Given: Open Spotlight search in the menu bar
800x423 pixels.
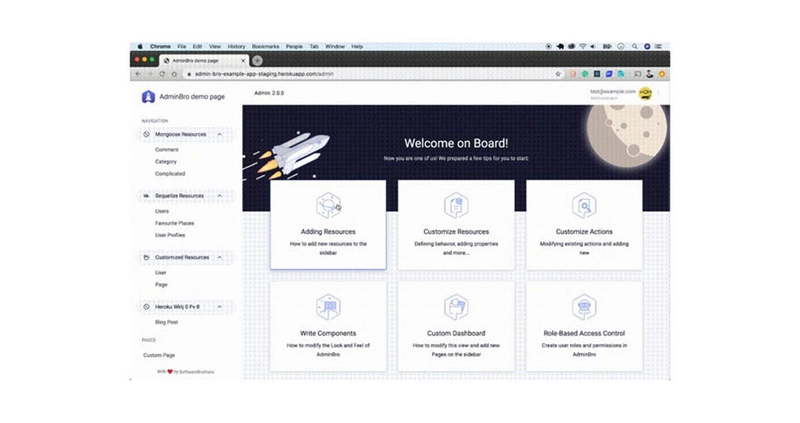Looking at the screenshot, I should point(635,46).
